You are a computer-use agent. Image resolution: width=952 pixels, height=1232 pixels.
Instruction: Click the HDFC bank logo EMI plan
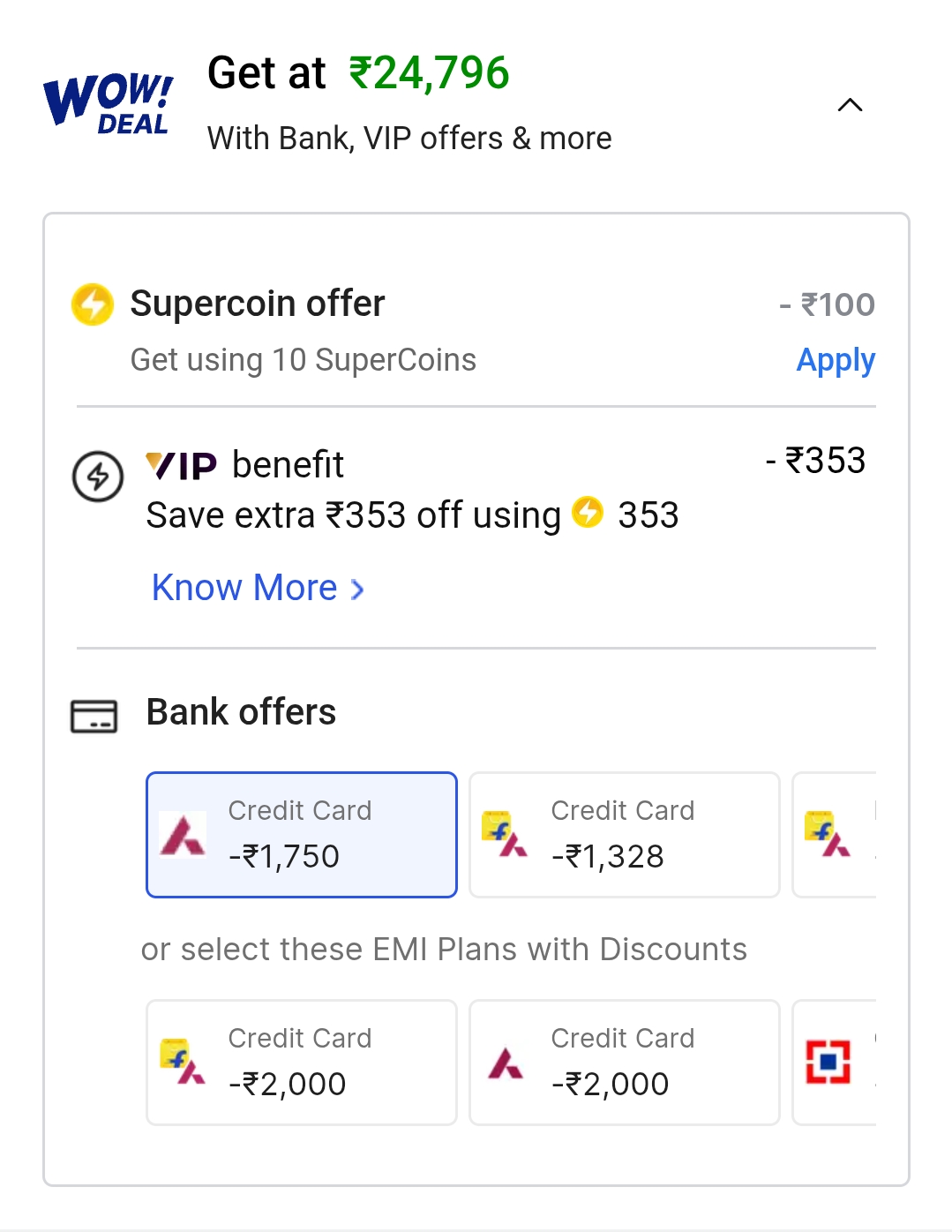click(828, 1062)
